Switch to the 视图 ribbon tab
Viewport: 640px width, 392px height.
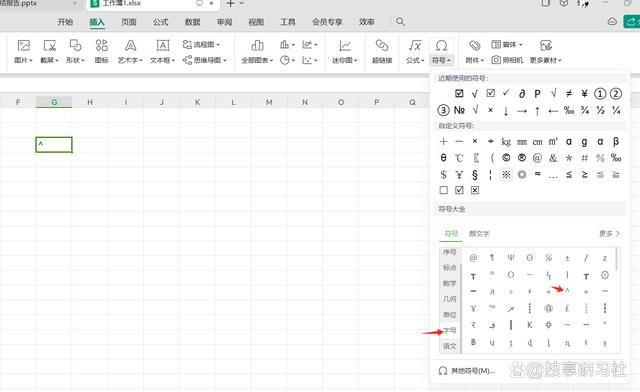point(256,22)
